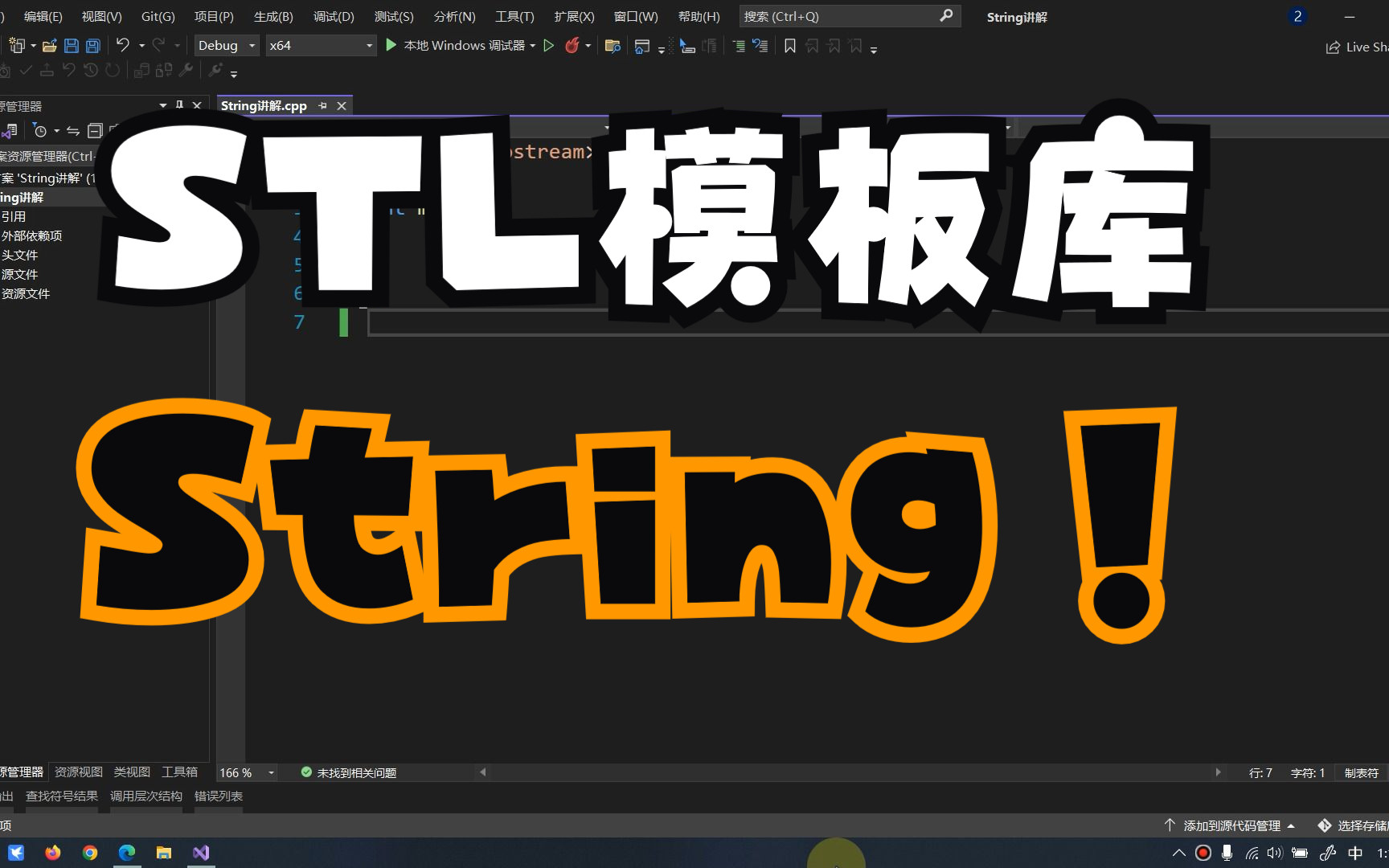
Task: Open the 错误列表 error list tab
Action: [x=219, y=796]
